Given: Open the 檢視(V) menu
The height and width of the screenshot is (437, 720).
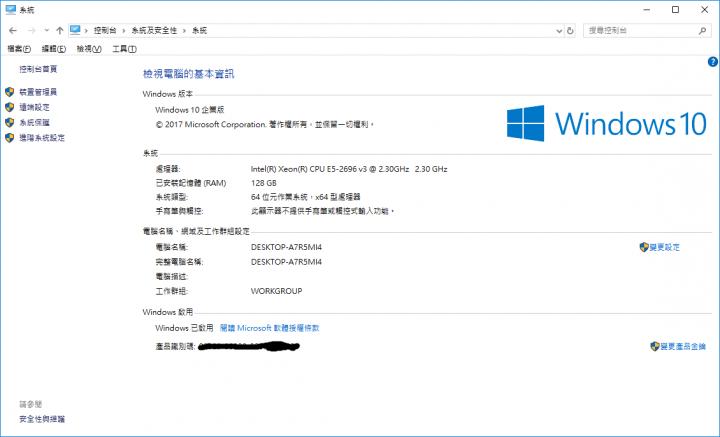Looking at the screenshot, I should tap(89, 49).
